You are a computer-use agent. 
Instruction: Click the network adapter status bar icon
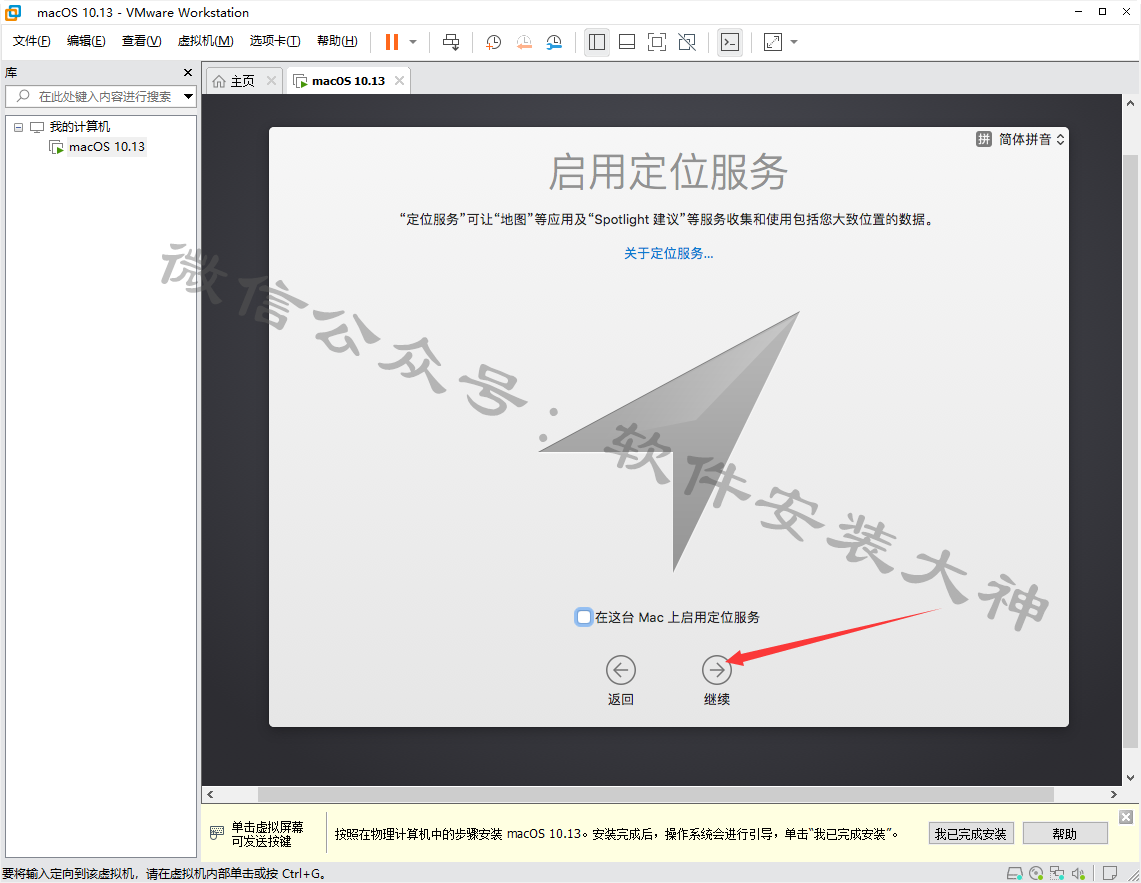(1057, 873)
